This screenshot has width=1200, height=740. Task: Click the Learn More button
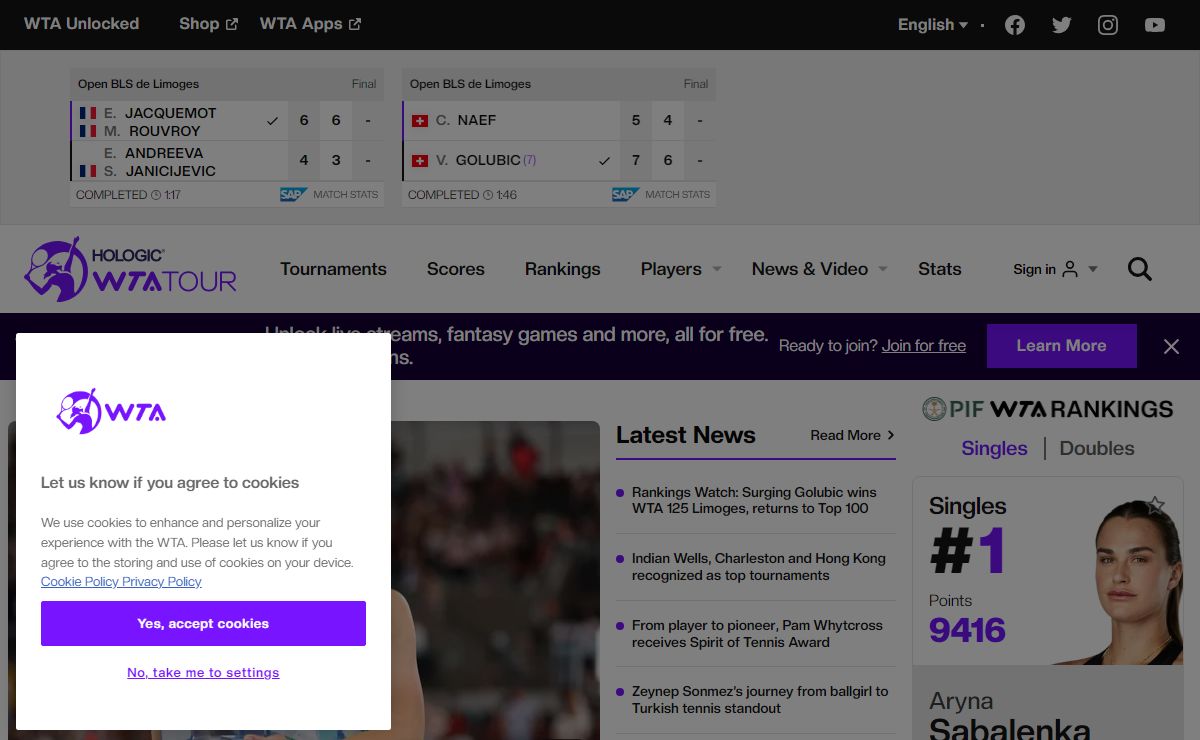click(x=1062, y=346)
